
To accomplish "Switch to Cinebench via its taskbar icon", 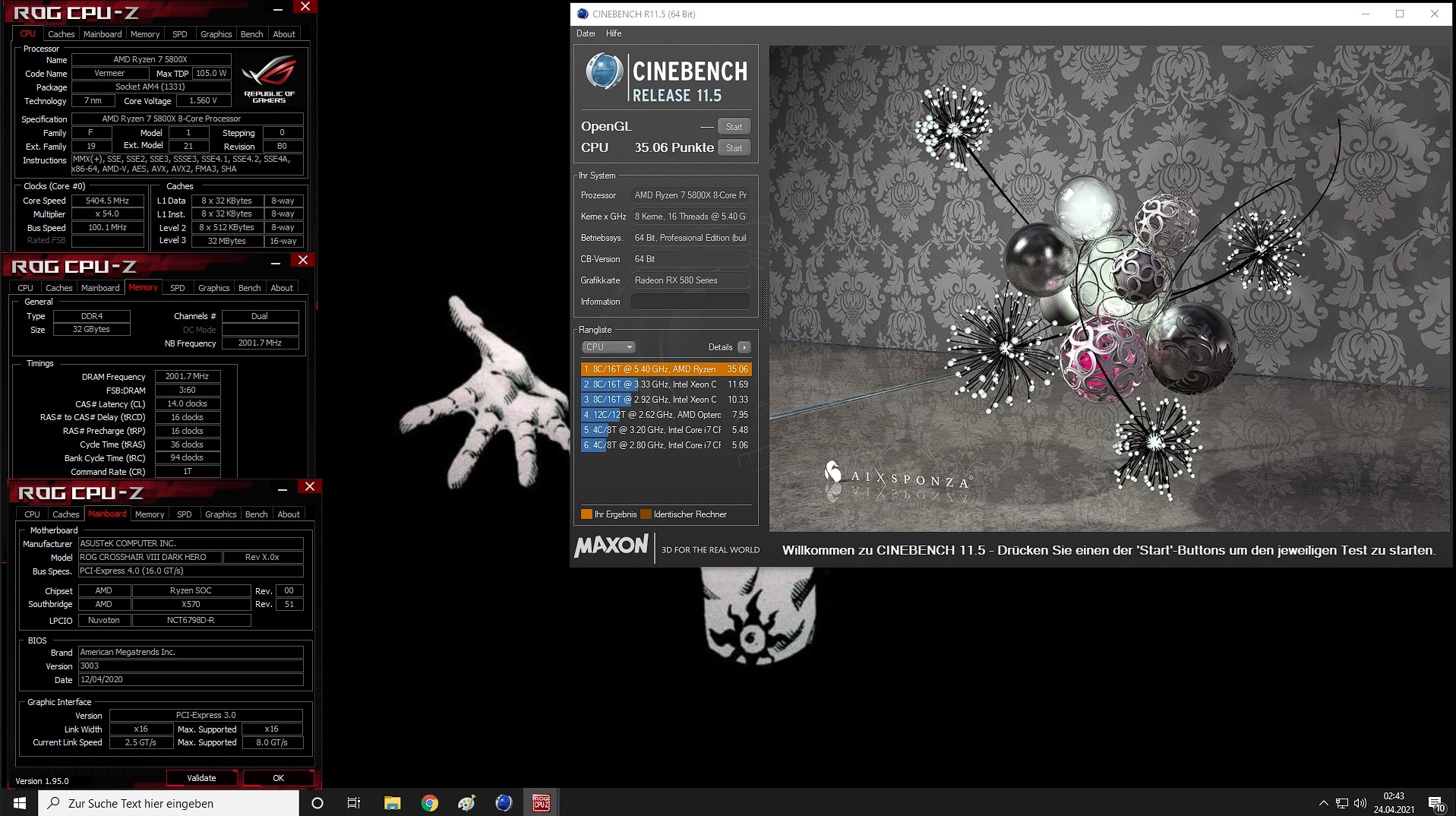I will pos(504,802).
